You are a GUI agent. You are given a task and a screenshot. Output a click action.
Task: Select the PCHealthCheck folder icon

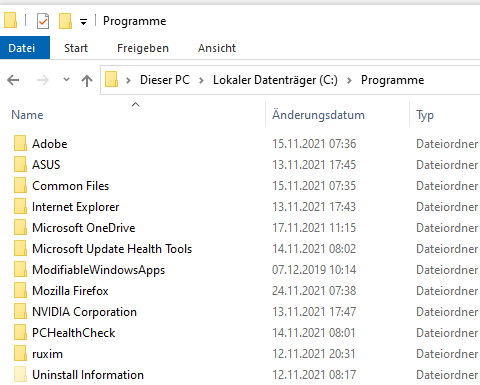click(x=20, y=332)
